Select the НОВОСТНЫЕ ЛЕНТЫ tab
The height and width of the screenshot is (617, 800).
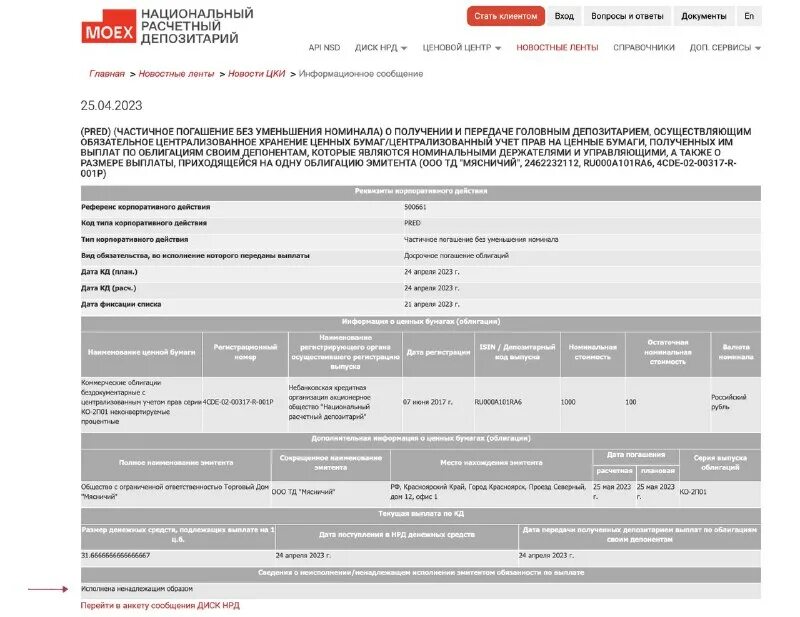pyautogui.click(x=557, y=46)
